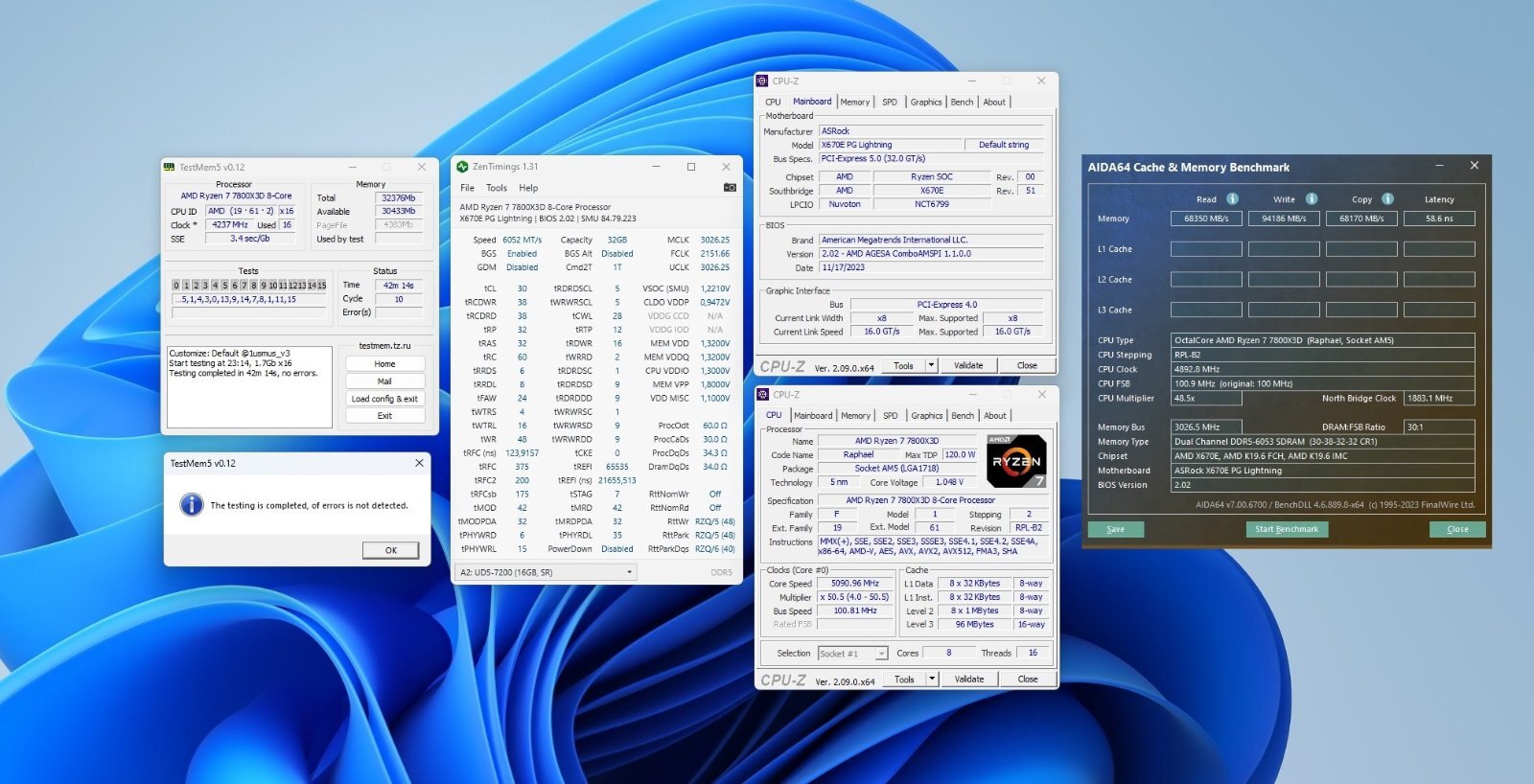Viewport: 1534px width, 784px height.
Task: Open the Help menu in ZenTimings
Action: (528, 188)
